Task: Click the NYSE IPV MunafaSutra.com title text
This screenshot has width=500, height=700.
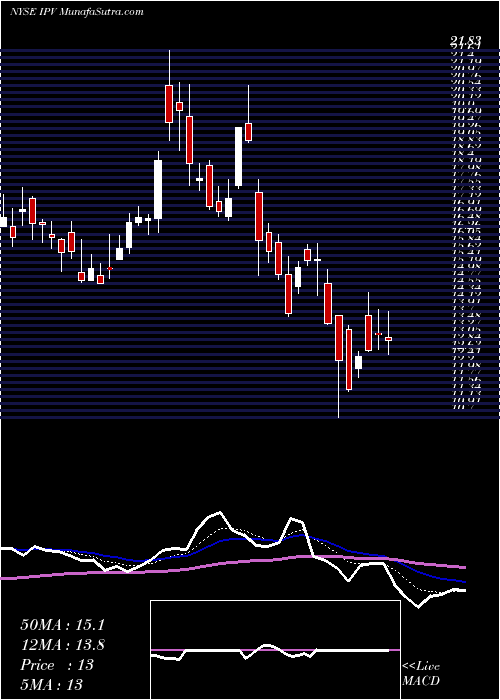Action: [x=76, y=12]
